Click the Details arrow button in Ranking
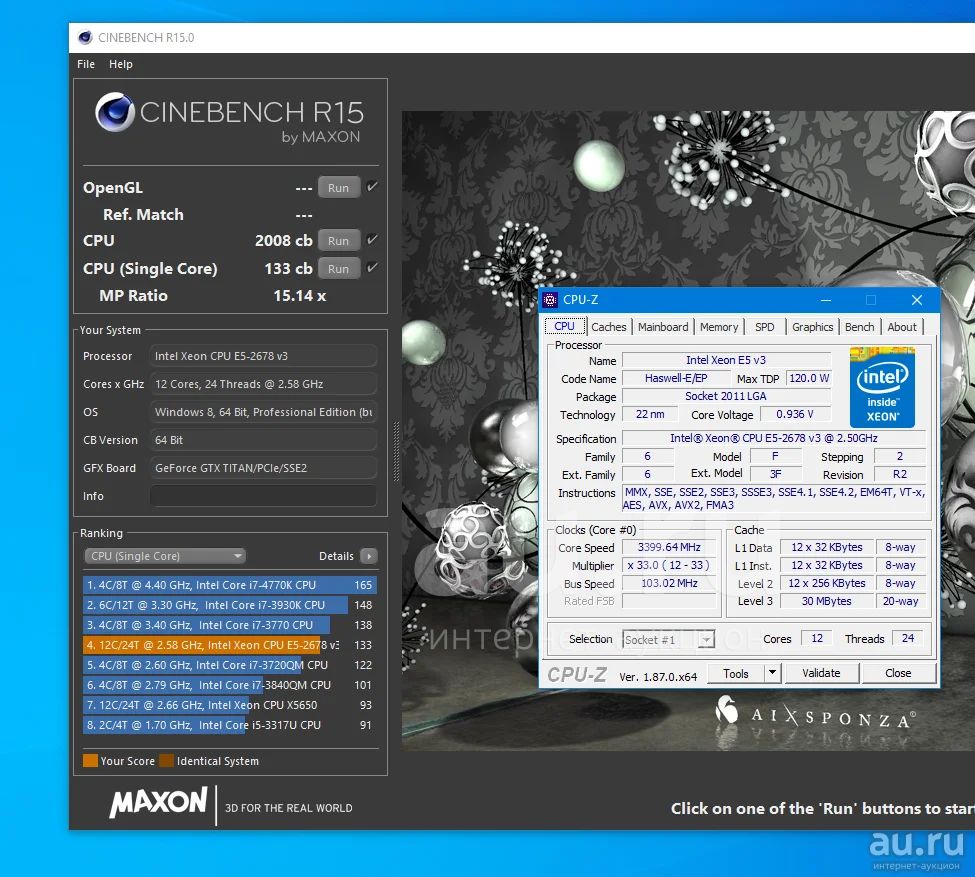 click(369, 555)
